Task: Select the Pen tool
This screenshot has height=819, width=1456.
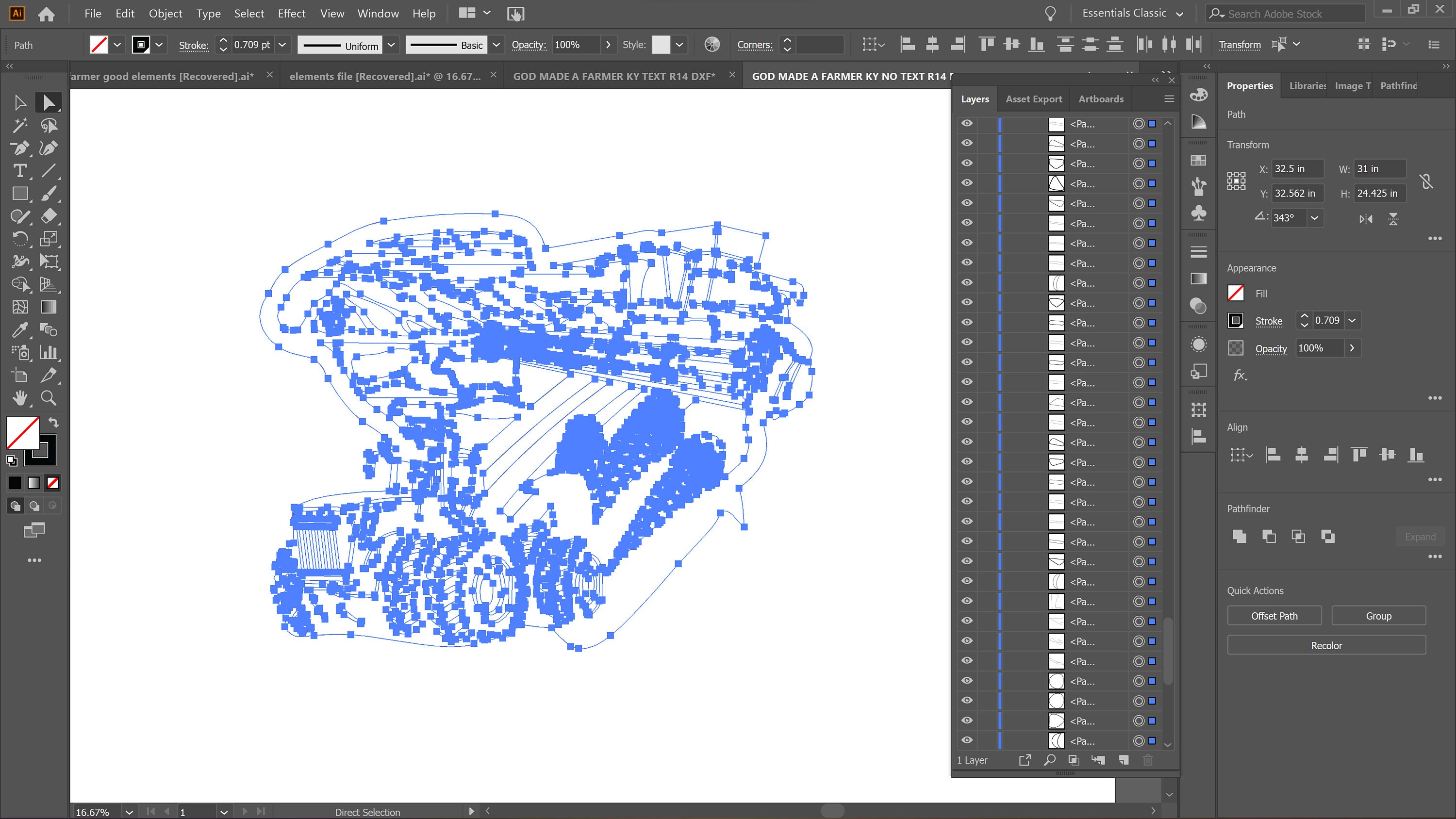Action: tap(20, 148)
